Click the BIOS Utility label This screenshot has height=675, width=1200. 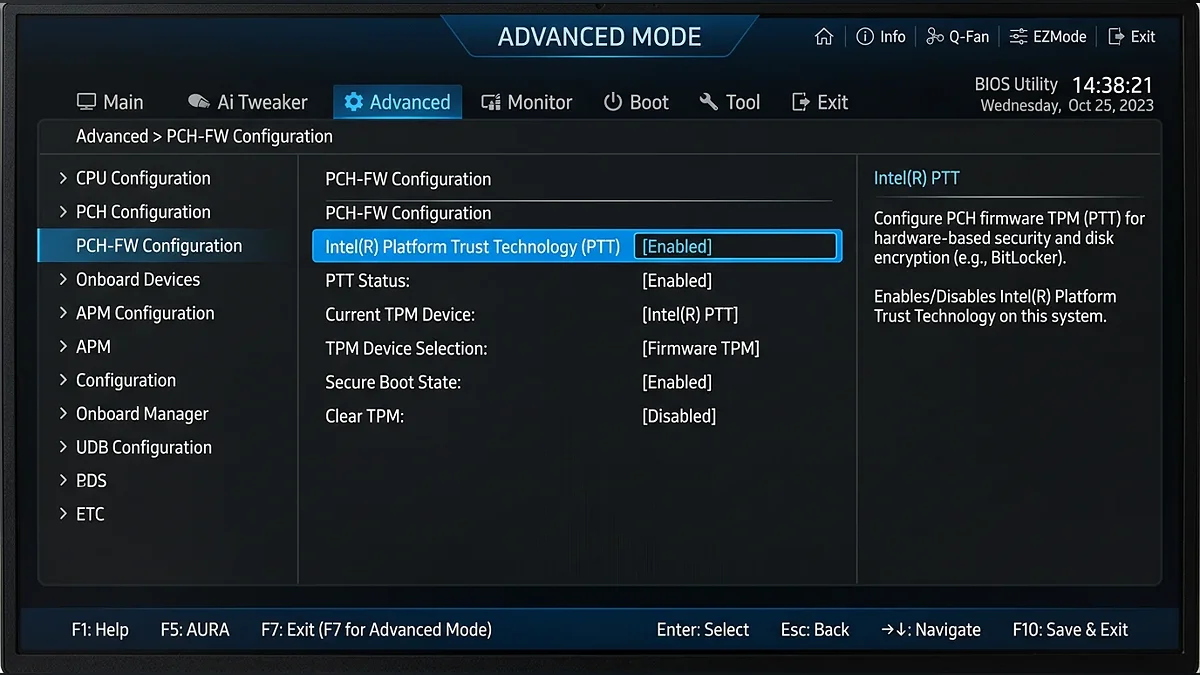pyautogui.click(x=1016, y=84)
